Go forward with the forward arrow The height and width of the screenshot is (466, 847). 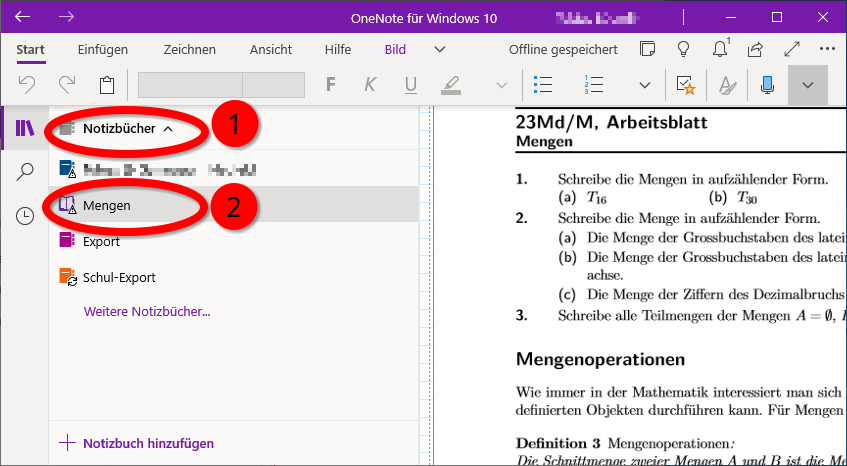tap(66, 17)
